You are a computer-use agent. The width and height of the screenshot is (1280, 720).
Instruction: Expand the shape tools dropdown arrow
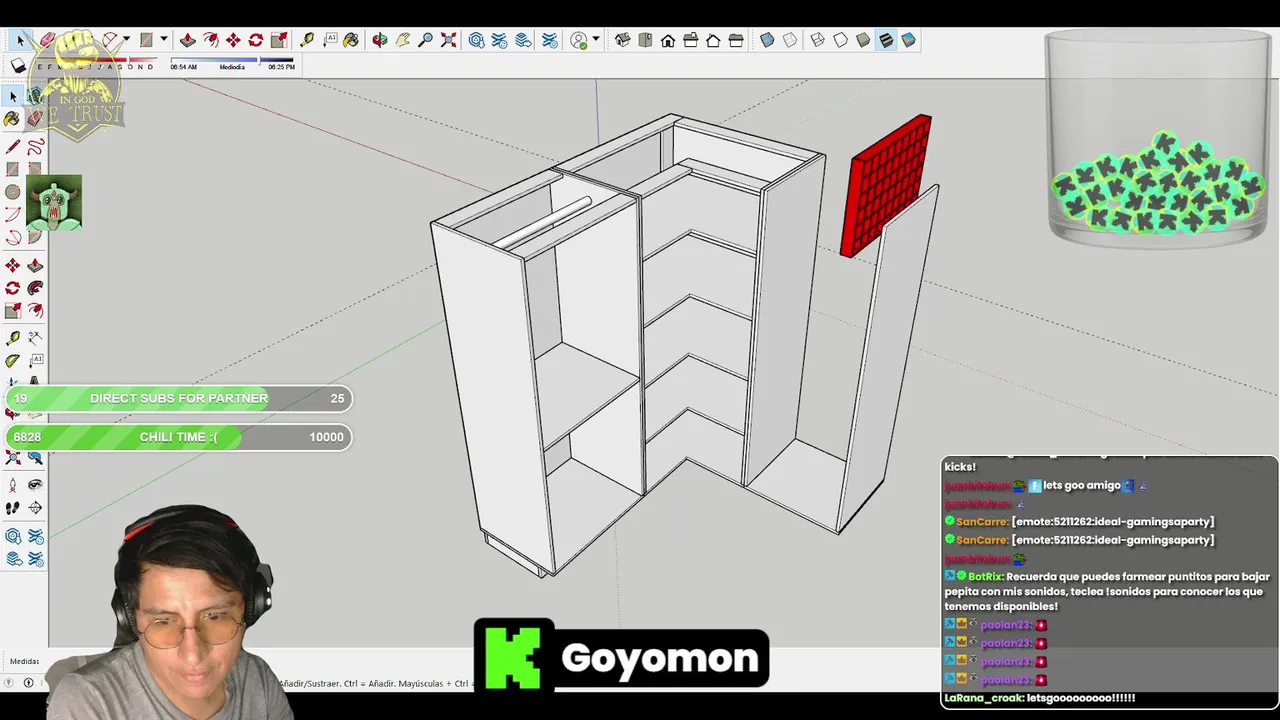(x=163, y=40)
